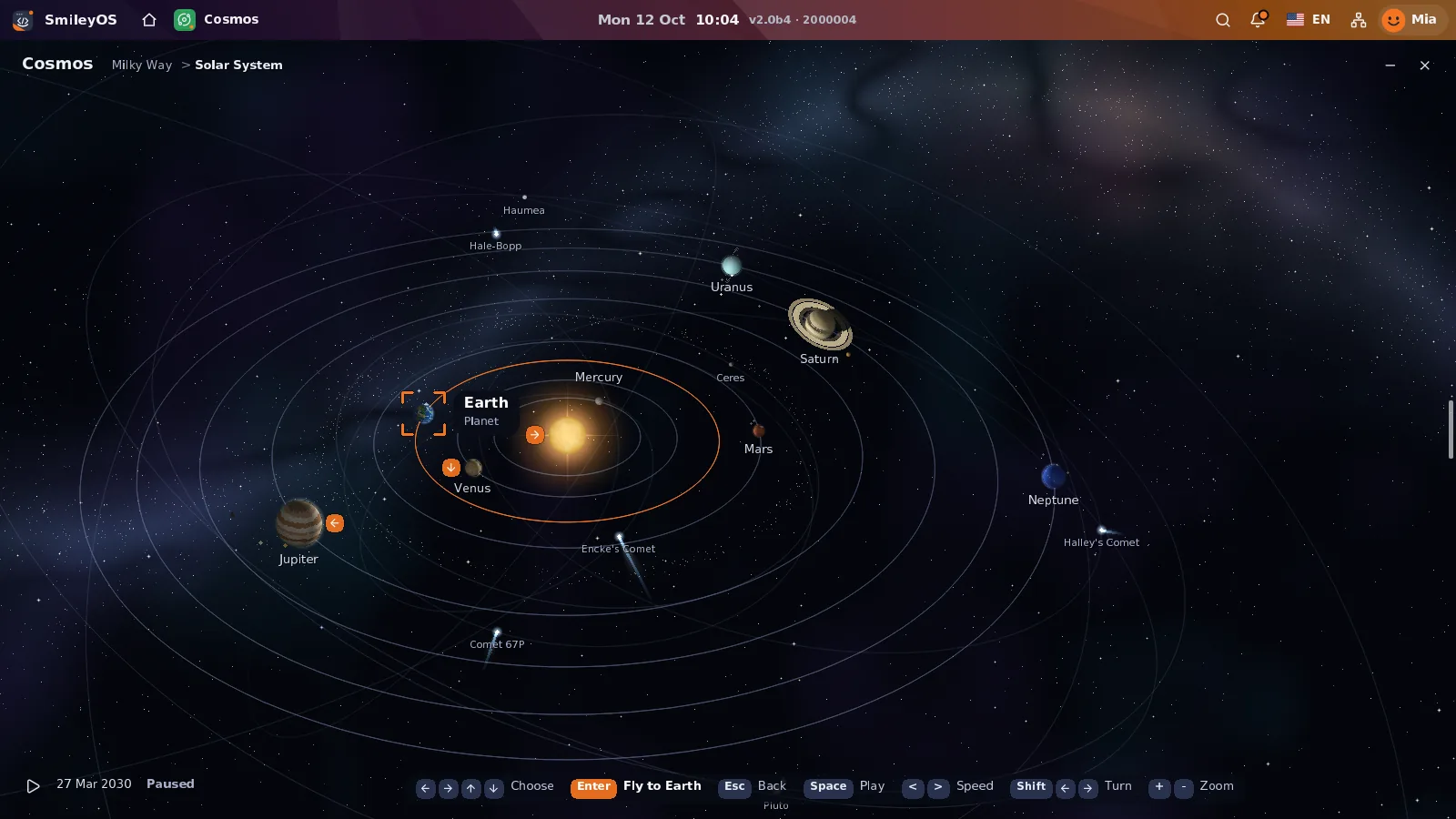Open notifications bell
The image size is (1456, 819).
(1258, 19)
